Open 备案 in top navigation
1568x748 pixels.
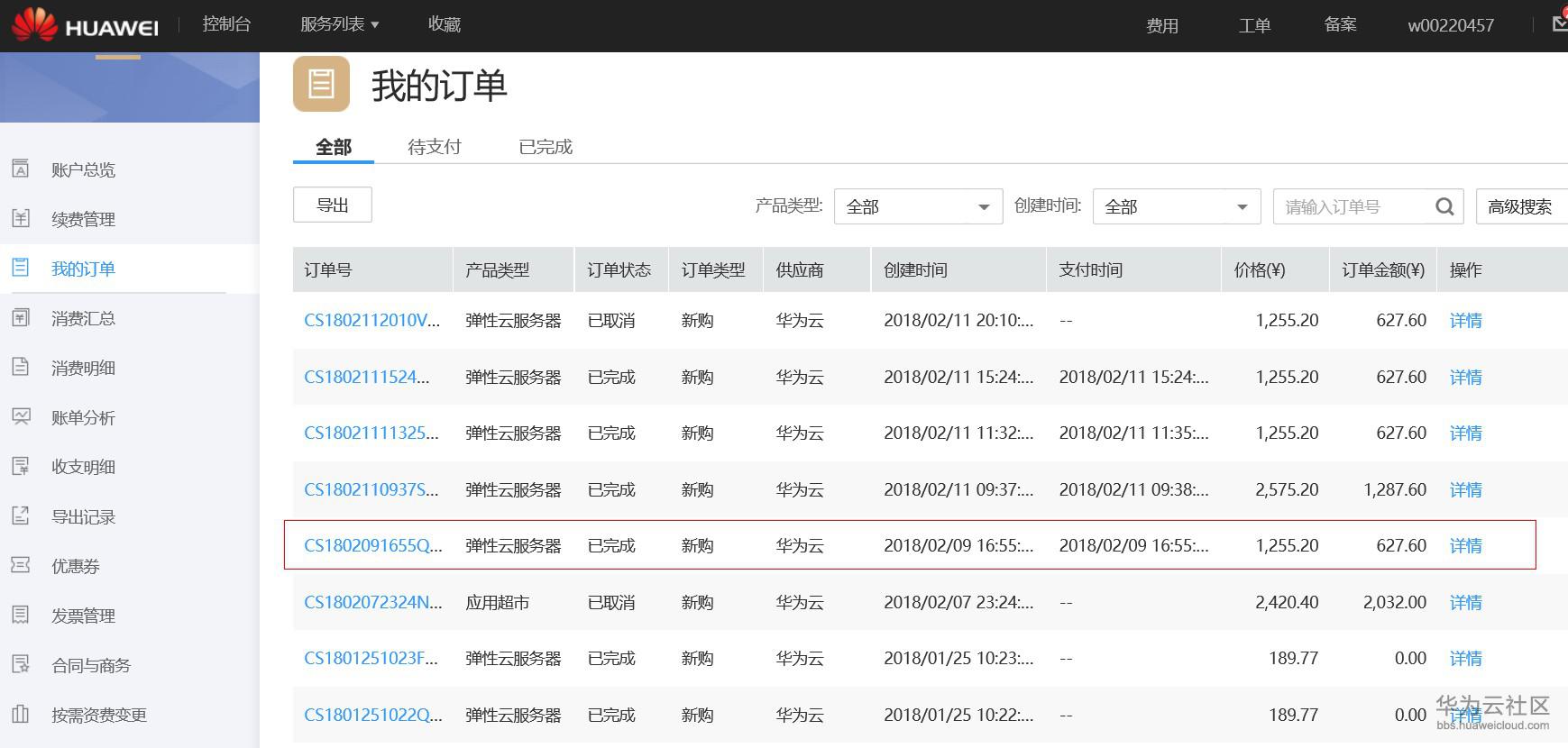click(x=1340, y=25)
